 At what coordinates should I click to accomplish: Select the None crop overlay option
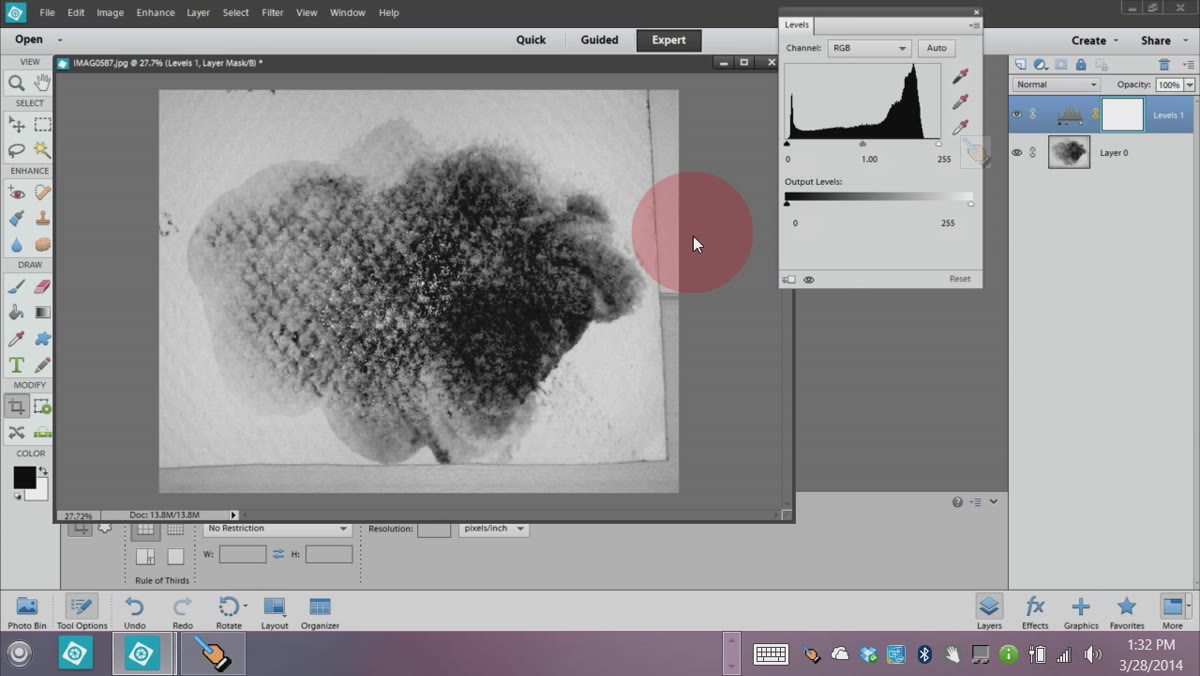click(175, 556)
